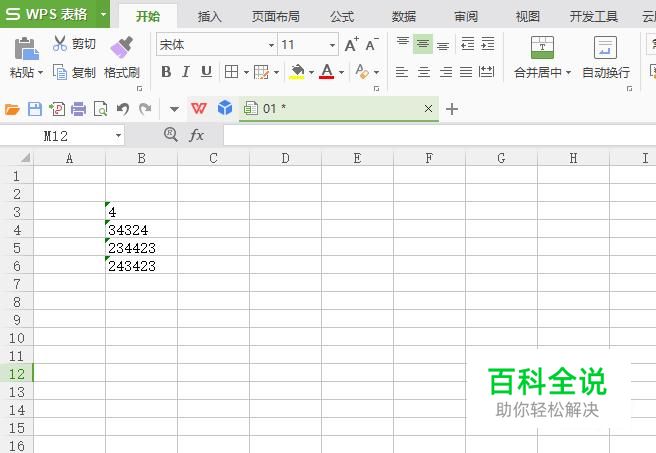Expand the Merge and Center dropdown arrow
The width and height of the screenshot is (656, 453).
pos(568,72)
